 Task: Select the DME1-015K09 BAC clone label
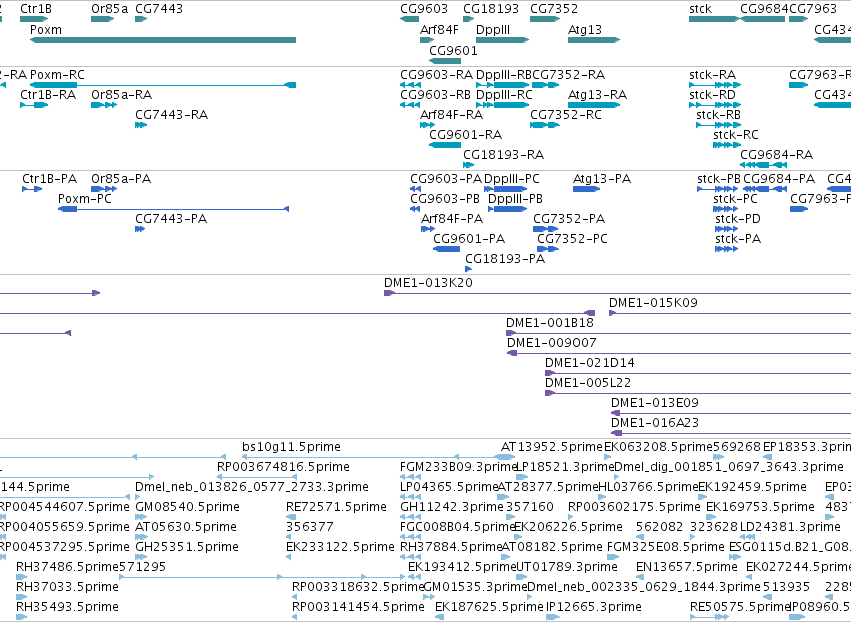click(x=653, y=303)
